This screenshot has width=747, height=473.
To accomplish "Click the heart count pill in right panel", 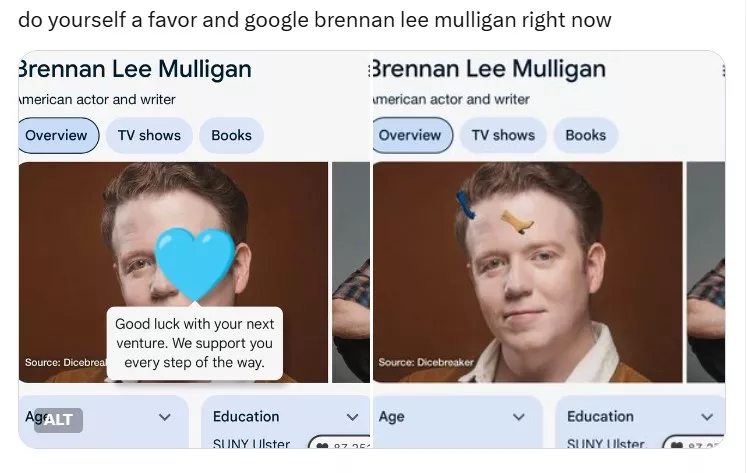I will pos(694,443).
